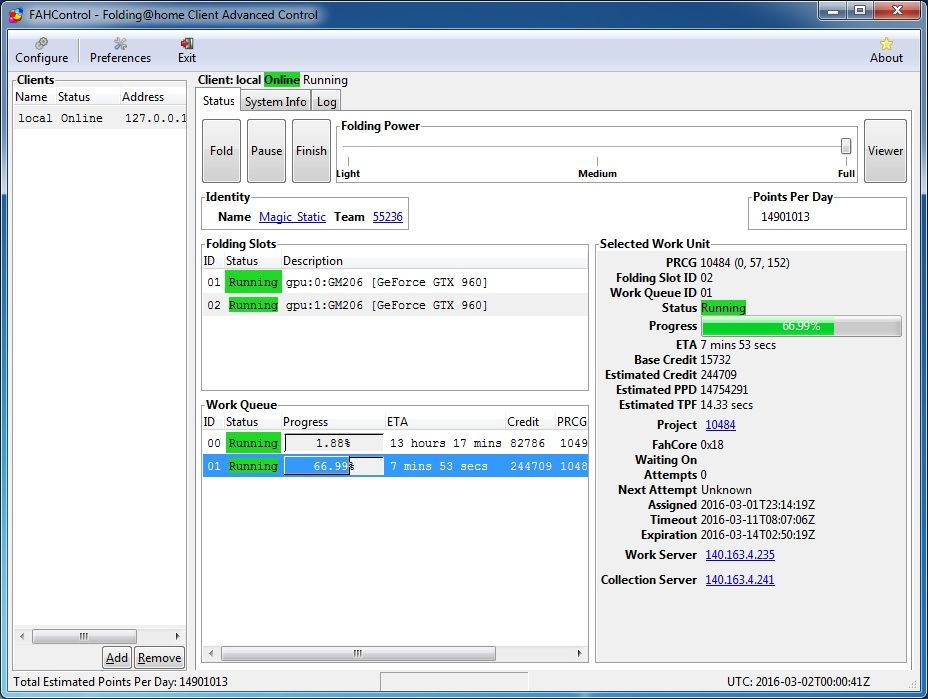Open the Configure wrench icon
Image resolution: width=928 pixels, height=699 pixels.
[x=41, y=43]
